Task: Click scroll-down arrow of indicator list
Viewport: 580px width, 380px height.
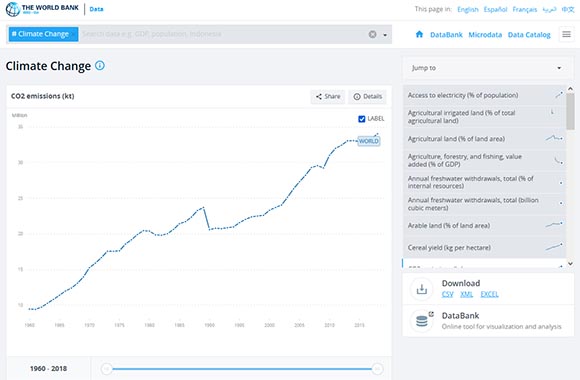Action: 570,263
